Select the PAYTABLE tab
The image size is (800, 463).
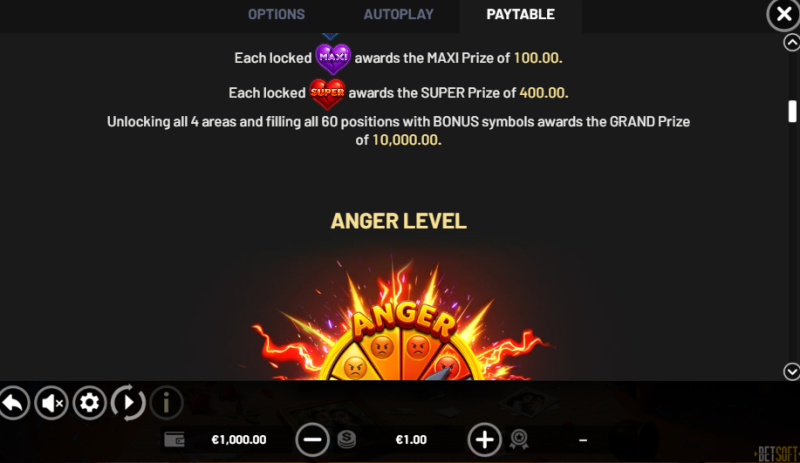[520, 14]
